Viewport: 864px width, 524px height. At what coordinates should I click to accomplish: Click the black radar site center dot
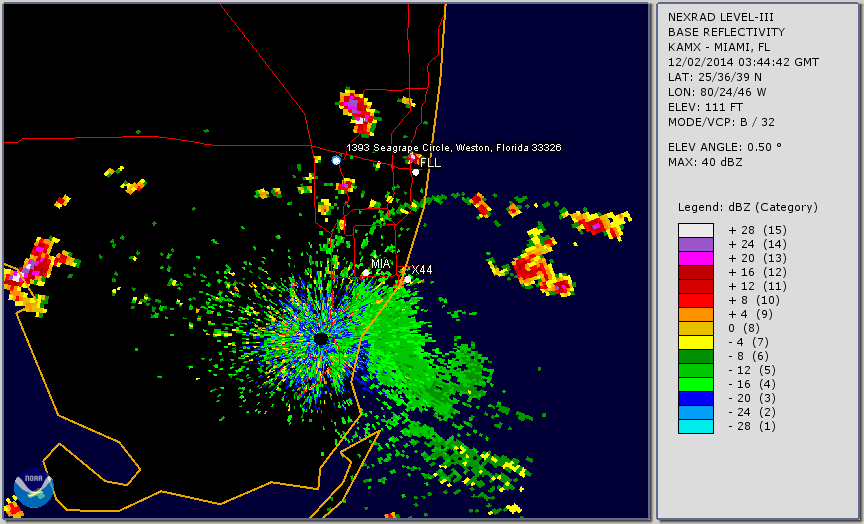[x=321, y=338]
